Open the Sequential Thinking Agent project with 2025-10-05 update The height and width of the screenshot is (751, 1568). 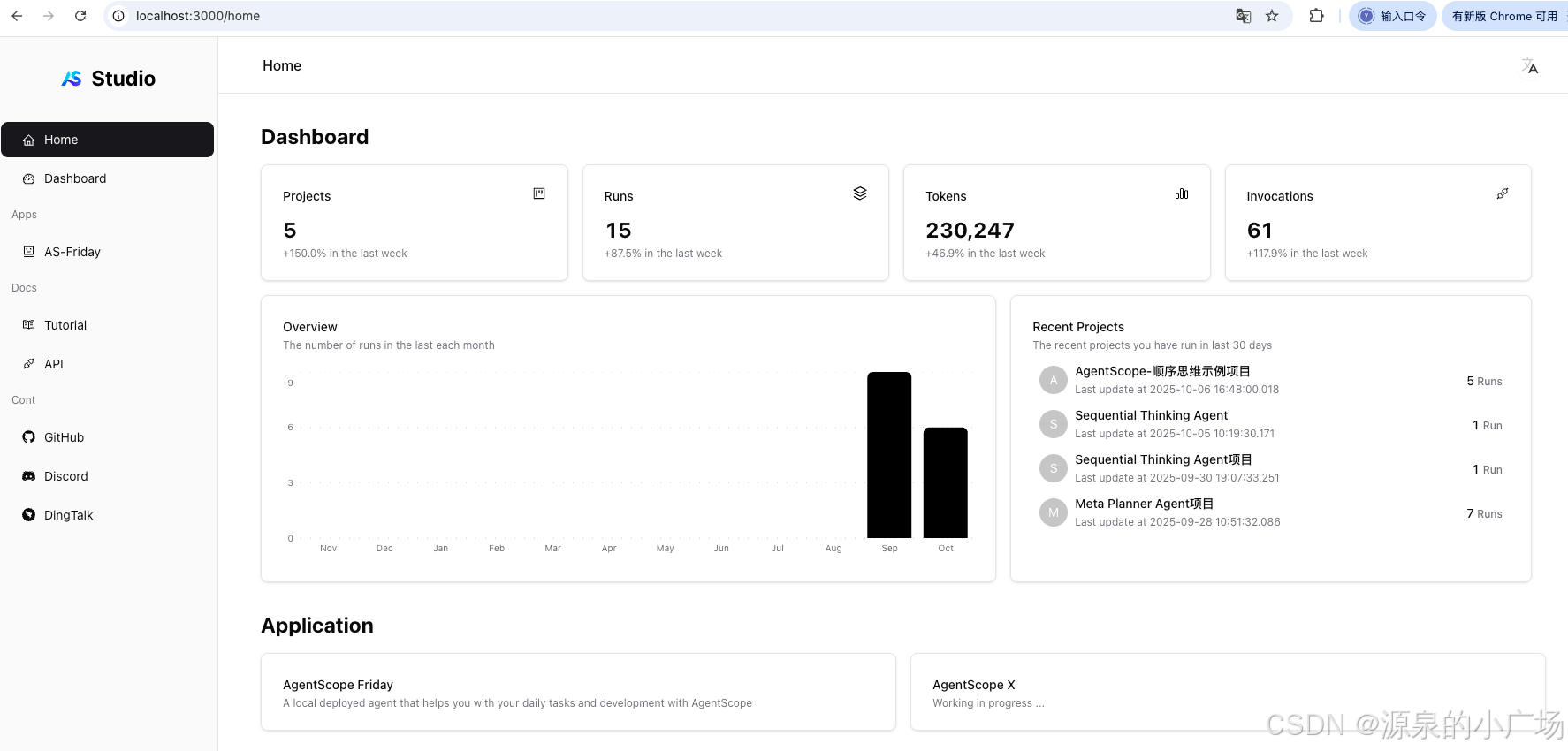pos(1271,424)
